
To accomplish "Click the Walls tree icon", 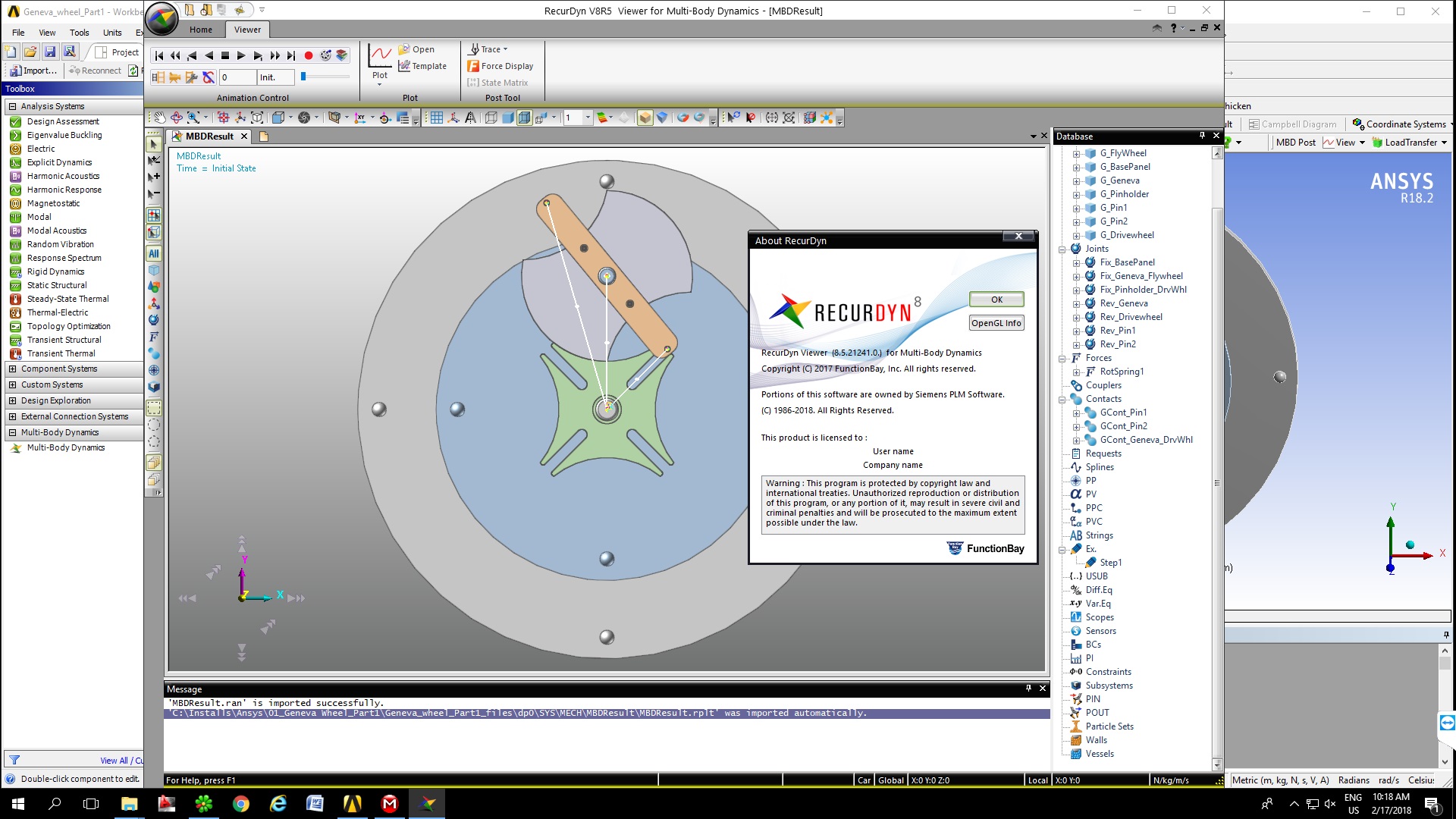I will tap(1075, 740).
